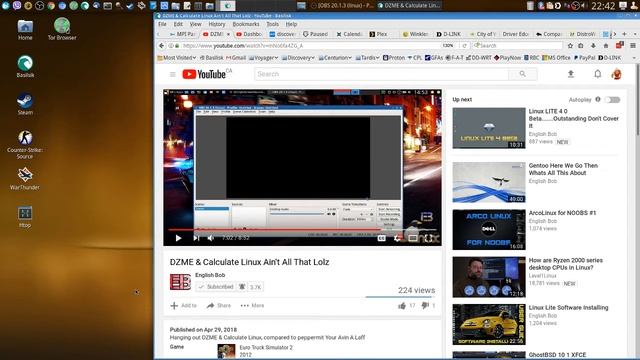This screenshot has height=360, width=640.
Task: Open the Tools menu
Action: click(272, 24)
